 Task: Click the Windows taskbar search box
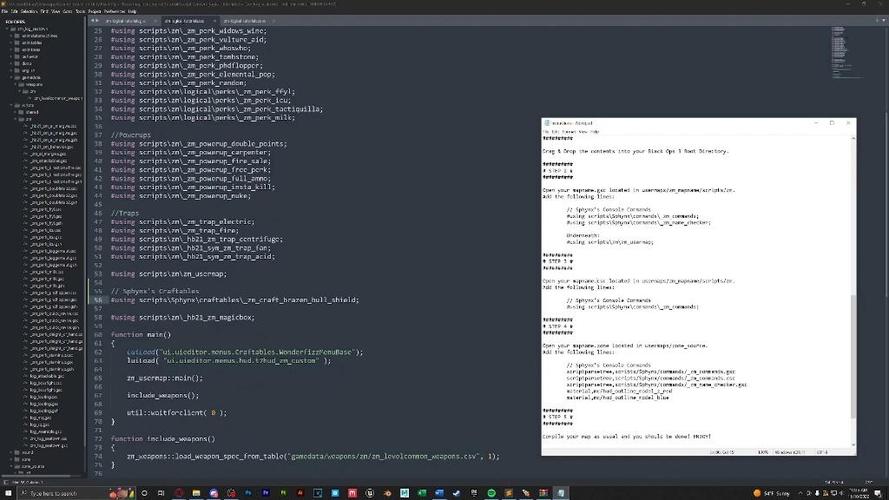[x=62, y=493]
